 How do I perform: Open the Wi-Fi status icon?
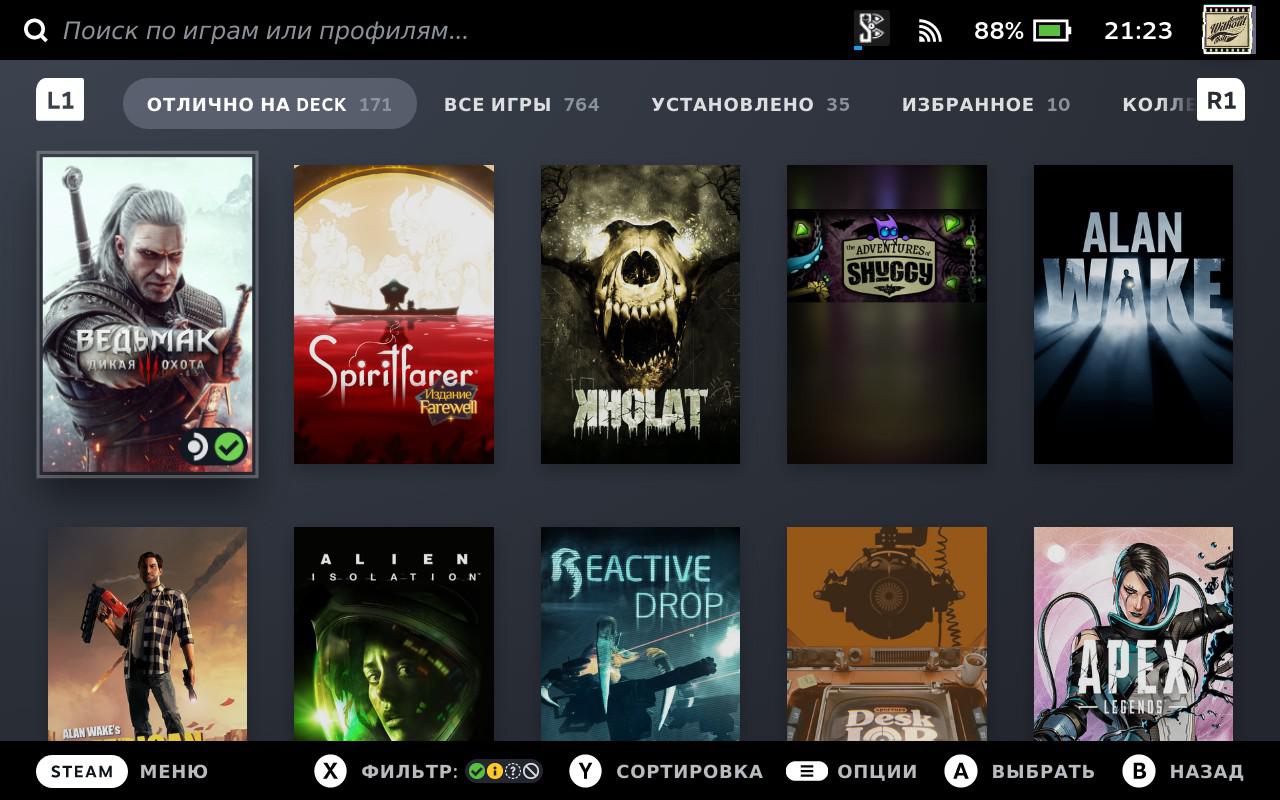930,31
